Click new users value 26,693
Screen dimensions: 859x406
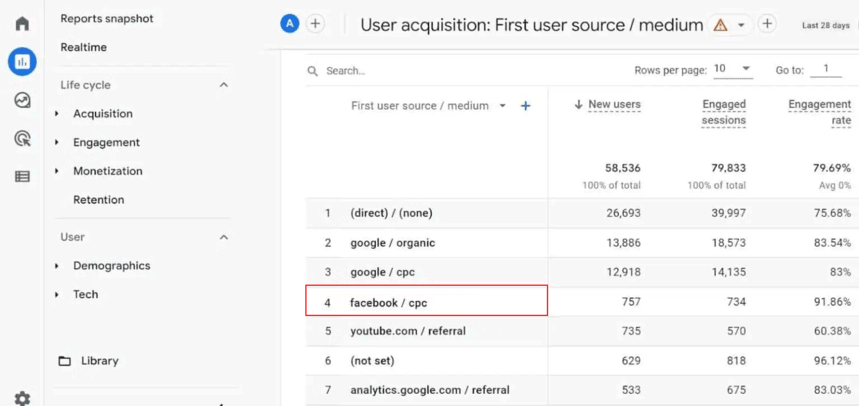623,213
